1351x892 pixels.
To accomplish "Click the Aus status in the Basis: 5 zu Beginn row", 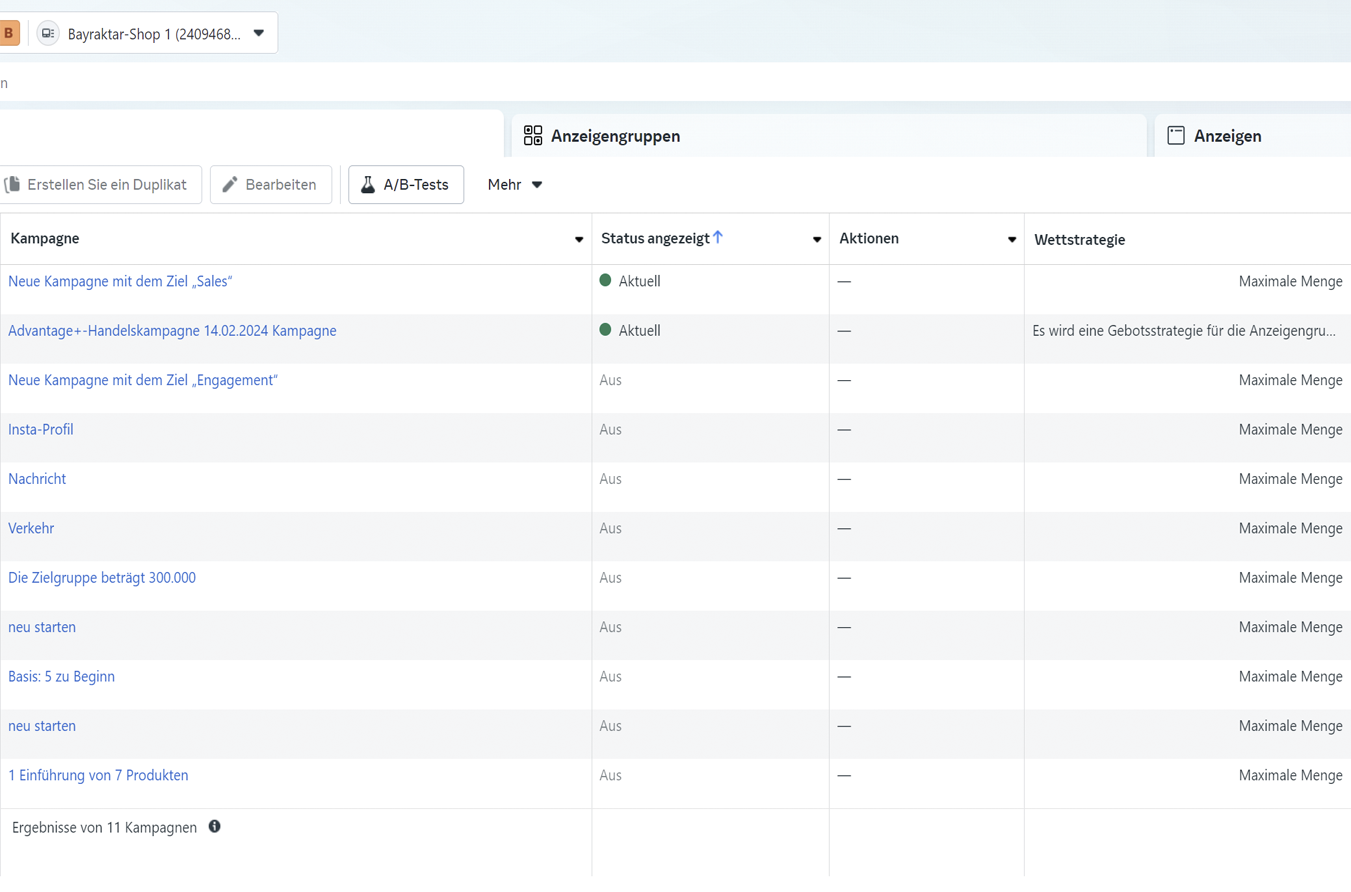I will 611,677.
